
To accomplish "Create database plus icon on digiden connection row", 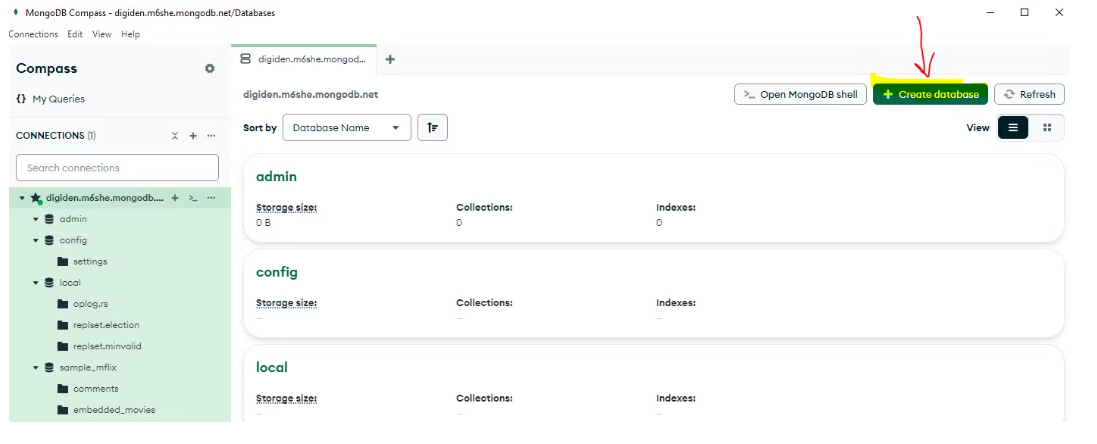I will click(175, 199).
